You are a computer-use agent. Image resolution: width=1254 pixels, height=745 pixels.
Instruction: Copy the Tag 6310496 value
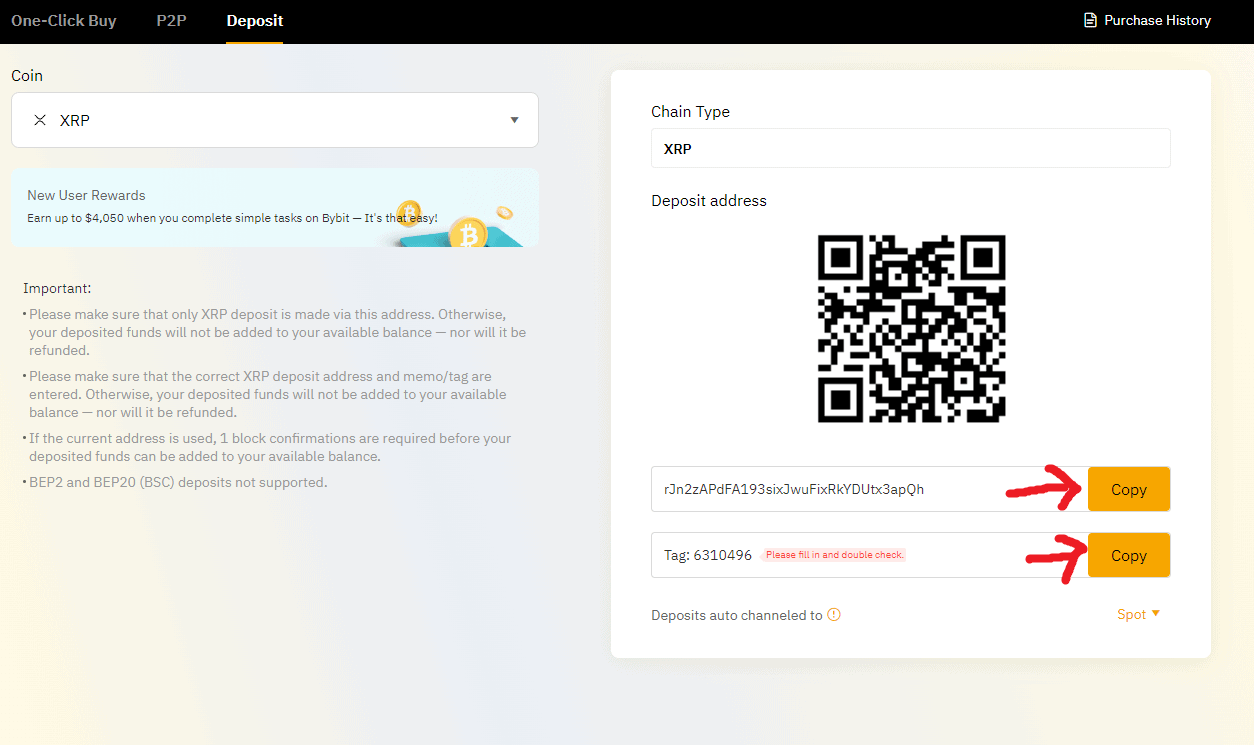(1128, 556)
